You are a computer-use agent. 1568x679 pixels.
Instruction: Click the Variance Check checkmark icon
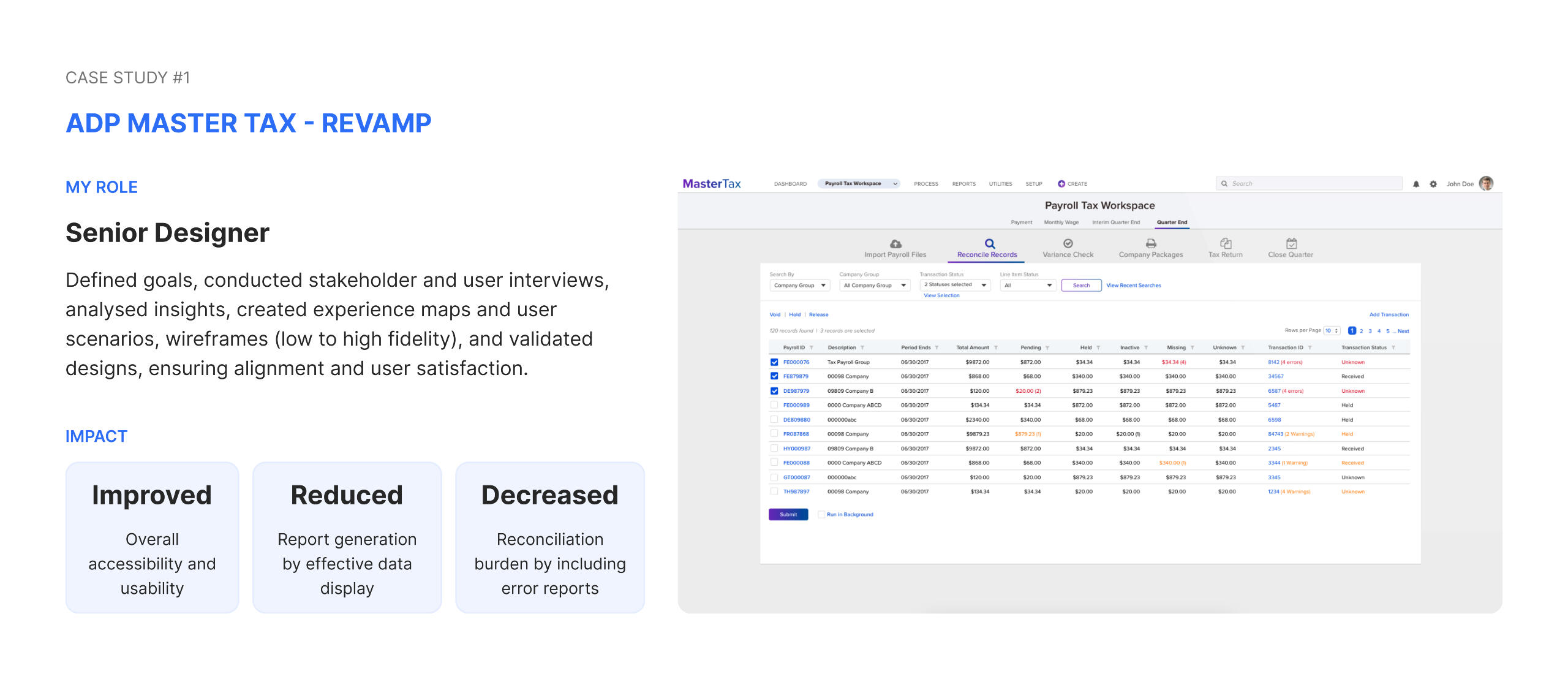[1068, 243]
